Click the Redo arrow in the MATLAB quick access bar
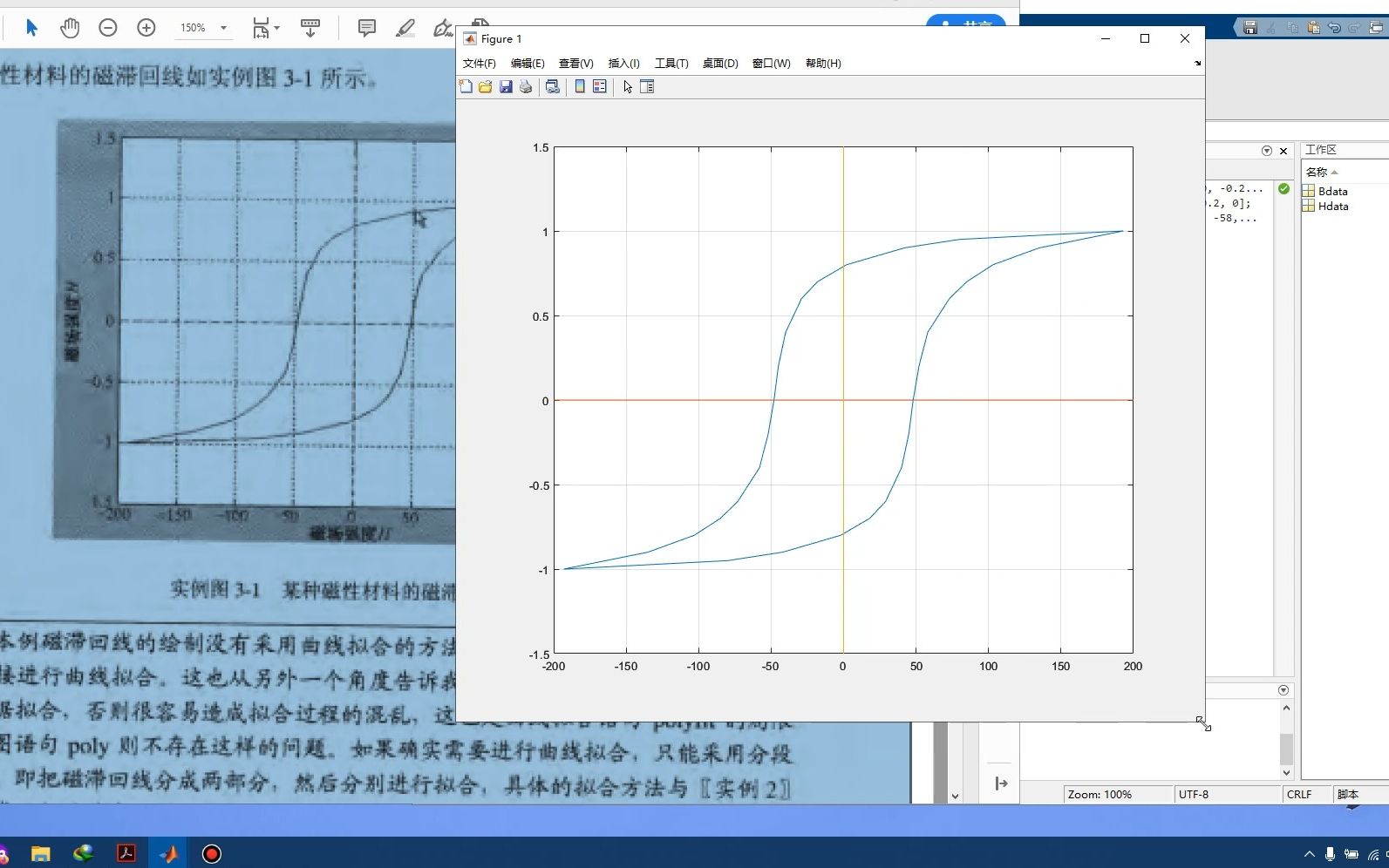 1354,28
